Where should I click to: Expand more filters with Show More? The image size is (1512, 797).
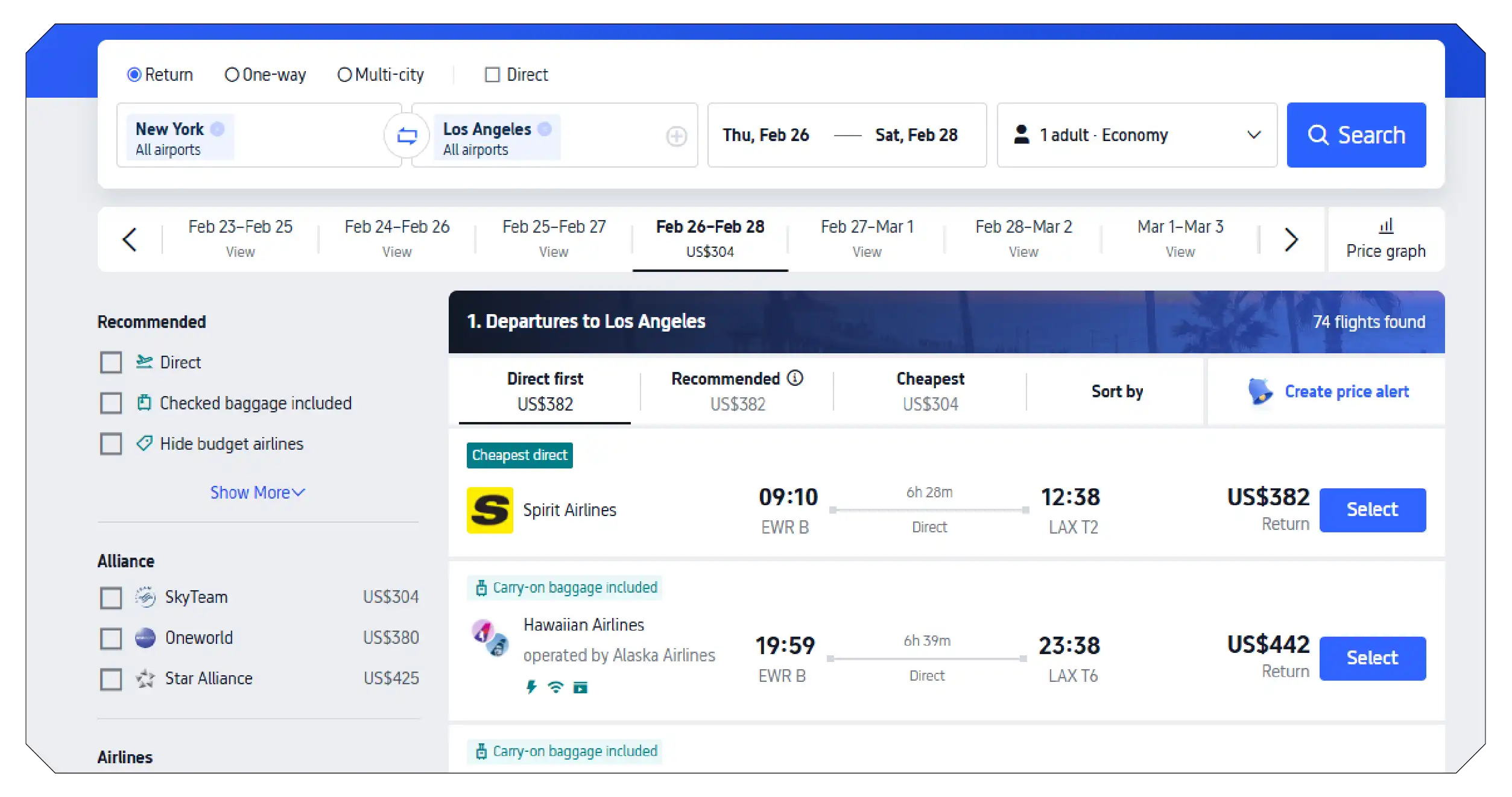tap(258, 493)
